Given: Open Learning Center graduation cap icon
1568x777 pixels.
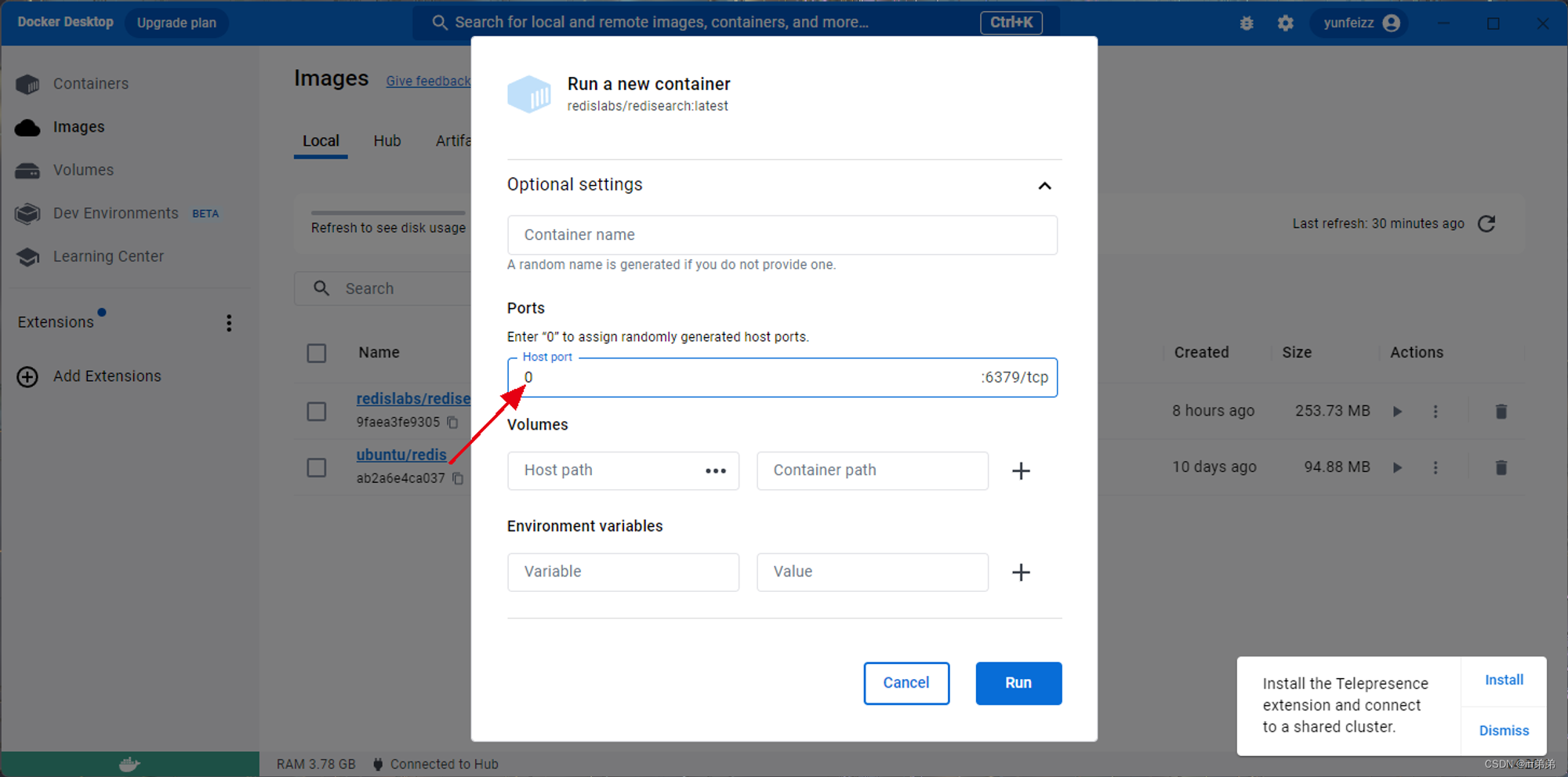Looking at the screenshot, I should tap(27, 256).
